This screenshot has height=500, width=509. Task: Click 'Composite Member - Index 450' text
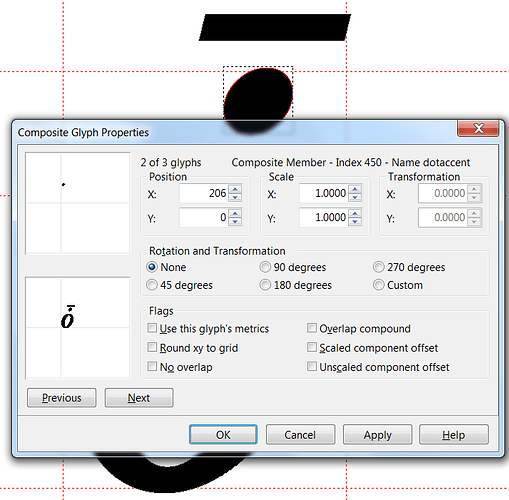pos(307,162)
